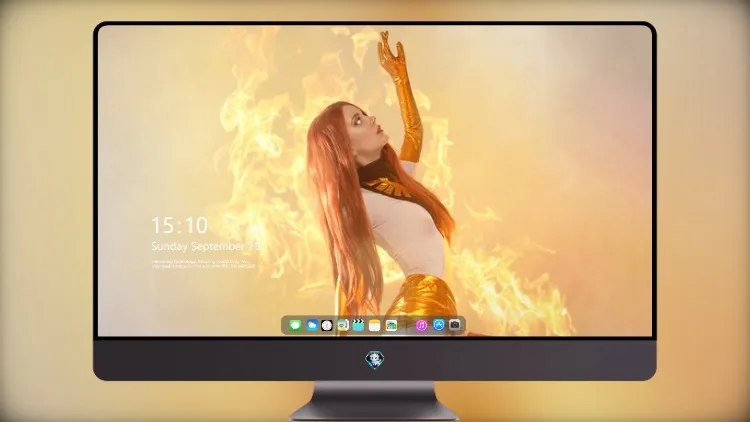Viewport: 750px width, 422px height.
Task: Open the Clock app icon
Action: (x=327, y=325)
